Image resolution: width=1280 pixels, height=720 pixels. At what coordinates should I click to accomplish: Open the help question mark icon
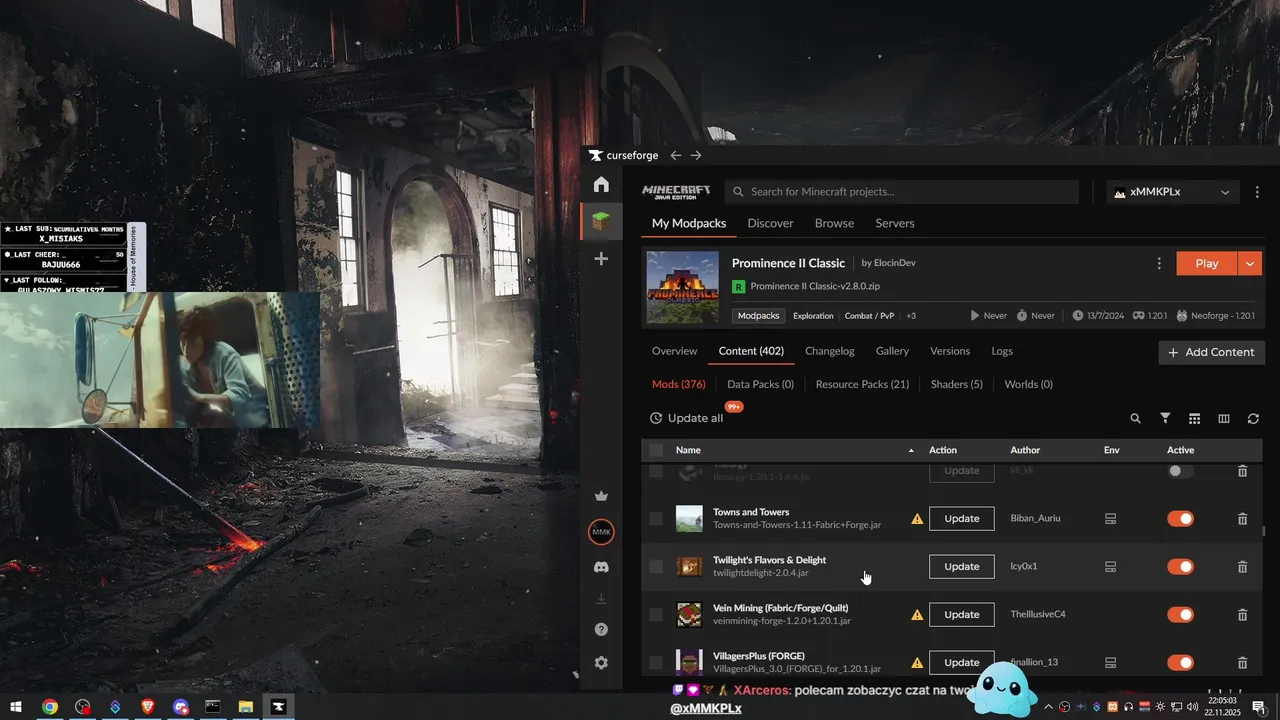tap(601, 630)
